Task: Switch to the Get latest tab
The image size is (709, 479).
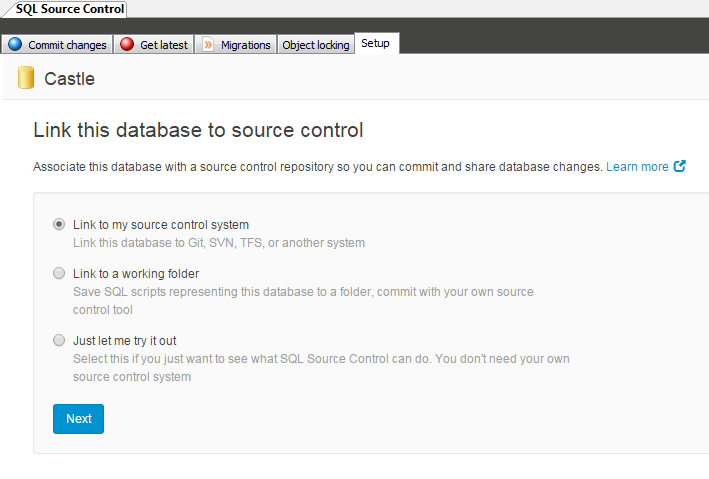Action: pyautogui.click(x=154, y=45)
